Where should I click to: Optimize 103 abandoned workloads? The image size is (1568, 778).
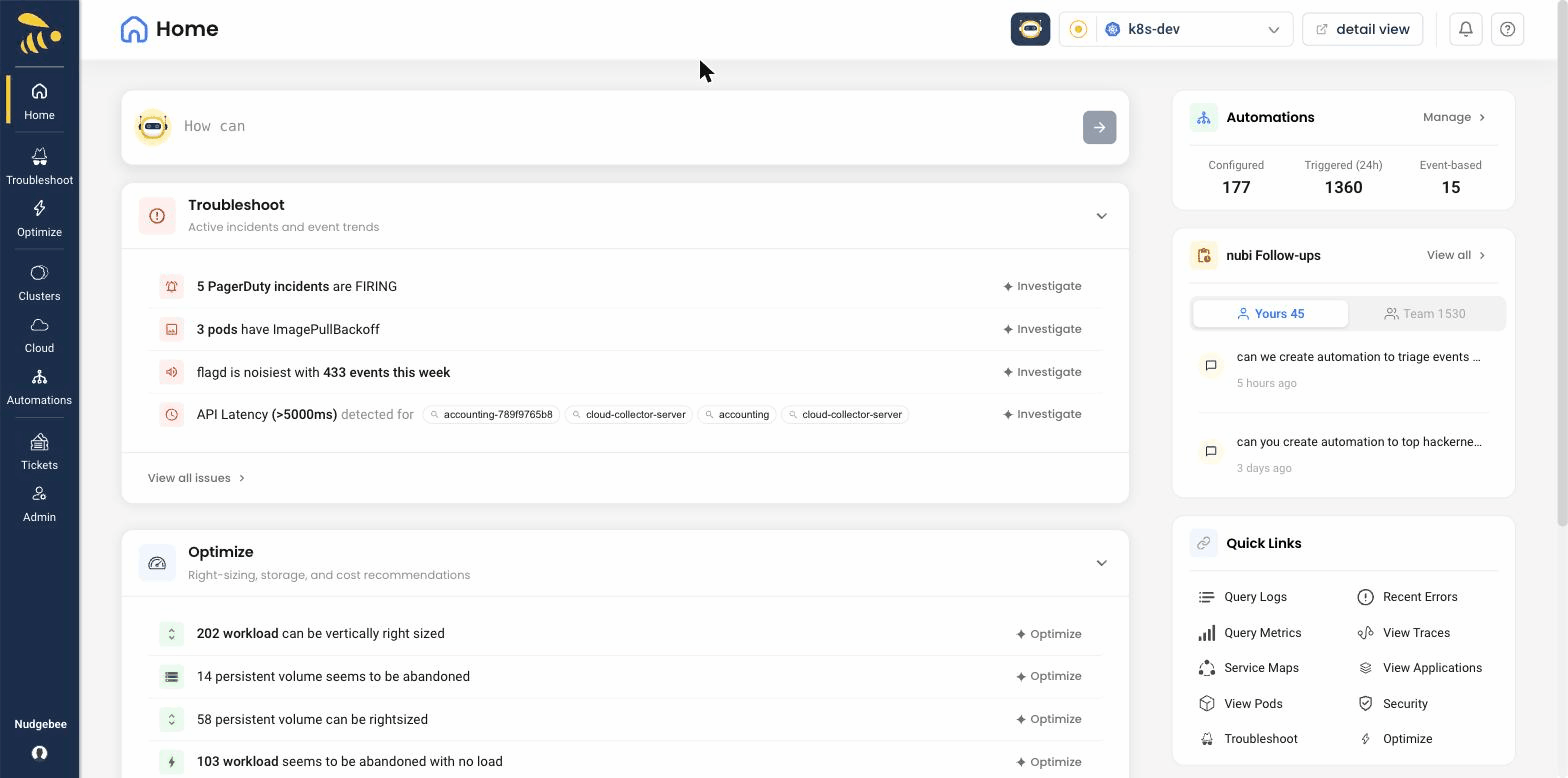pos(1049,762)
